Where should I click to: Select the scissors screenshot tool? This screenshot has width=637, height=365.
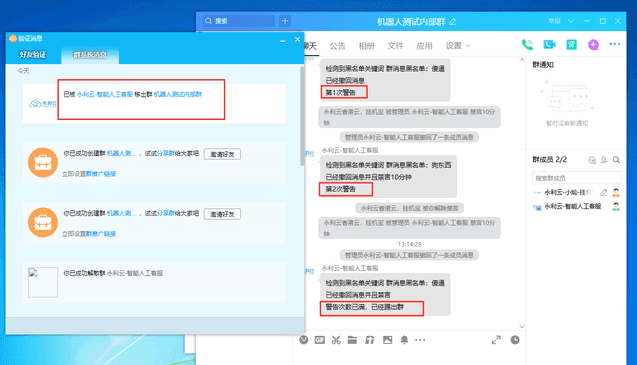click(336, 340)
